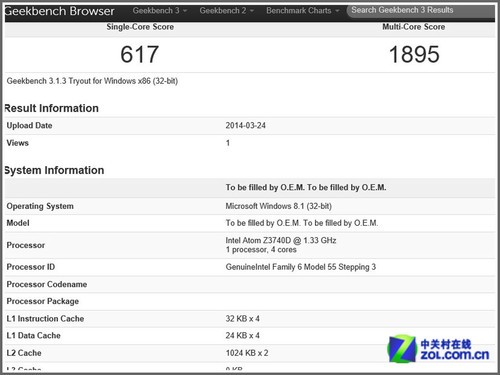Click the Multi-Core Score heading
This screenshot has width=500, height=375.
[x=414, y=27]
